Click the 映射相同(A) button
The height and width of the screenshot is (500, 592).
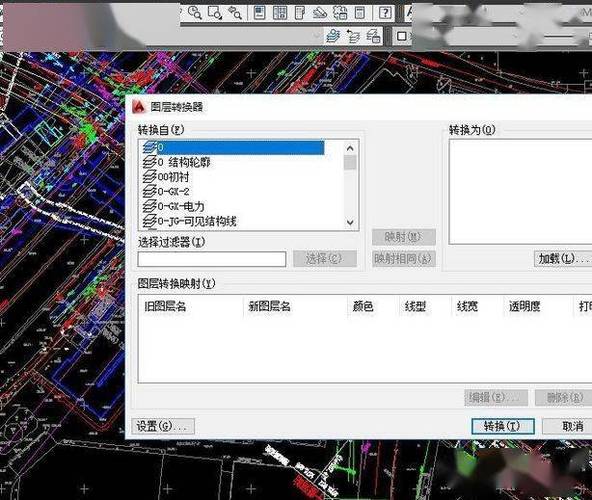(x=404, y=259)
